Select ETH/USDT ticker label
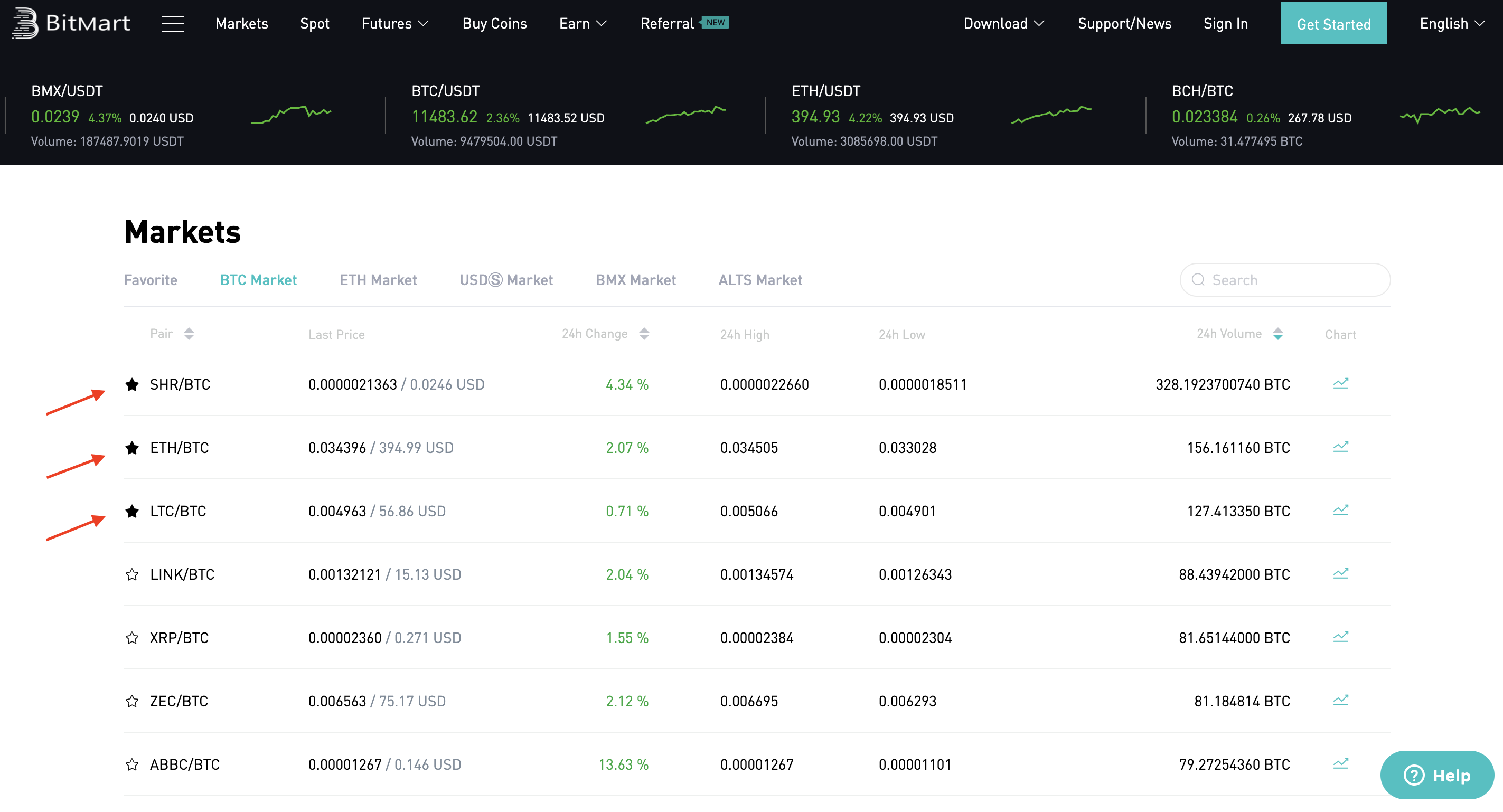Screen dimensions: 1503x812 pos(825,91)
